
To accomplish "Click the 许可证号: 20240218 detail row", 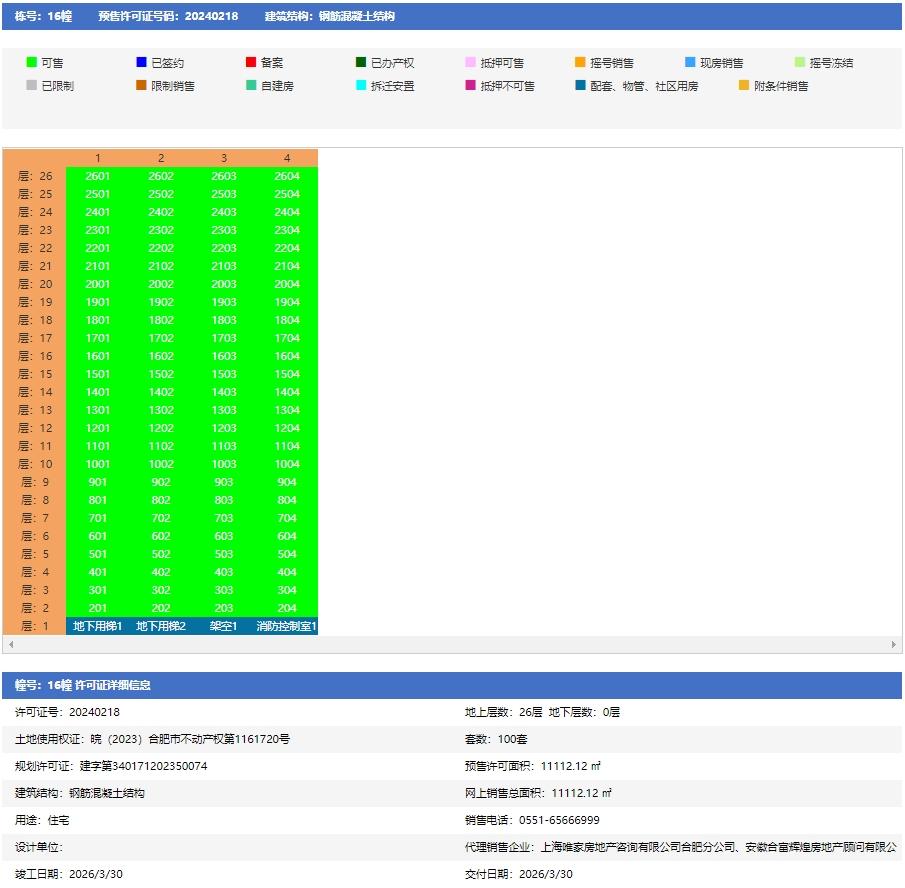I will (x=68, y=712).
